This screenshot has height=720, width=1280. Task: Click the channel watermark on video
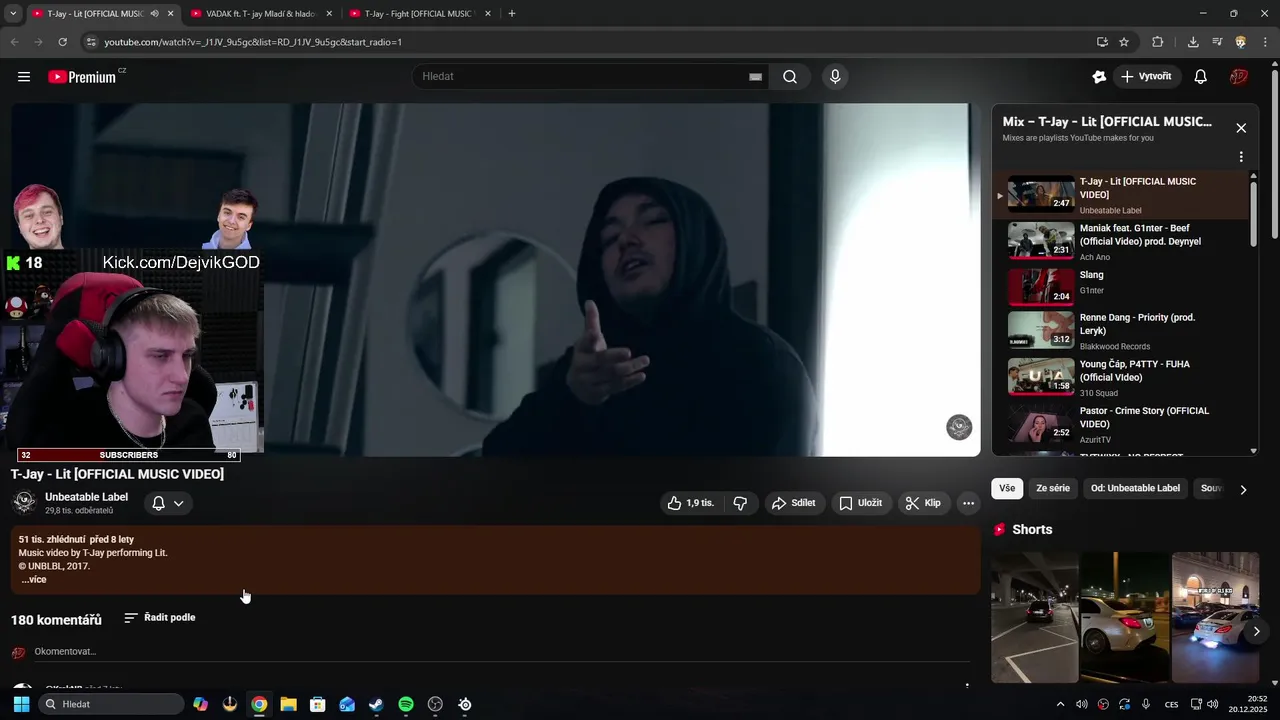[x=959, y=427]
